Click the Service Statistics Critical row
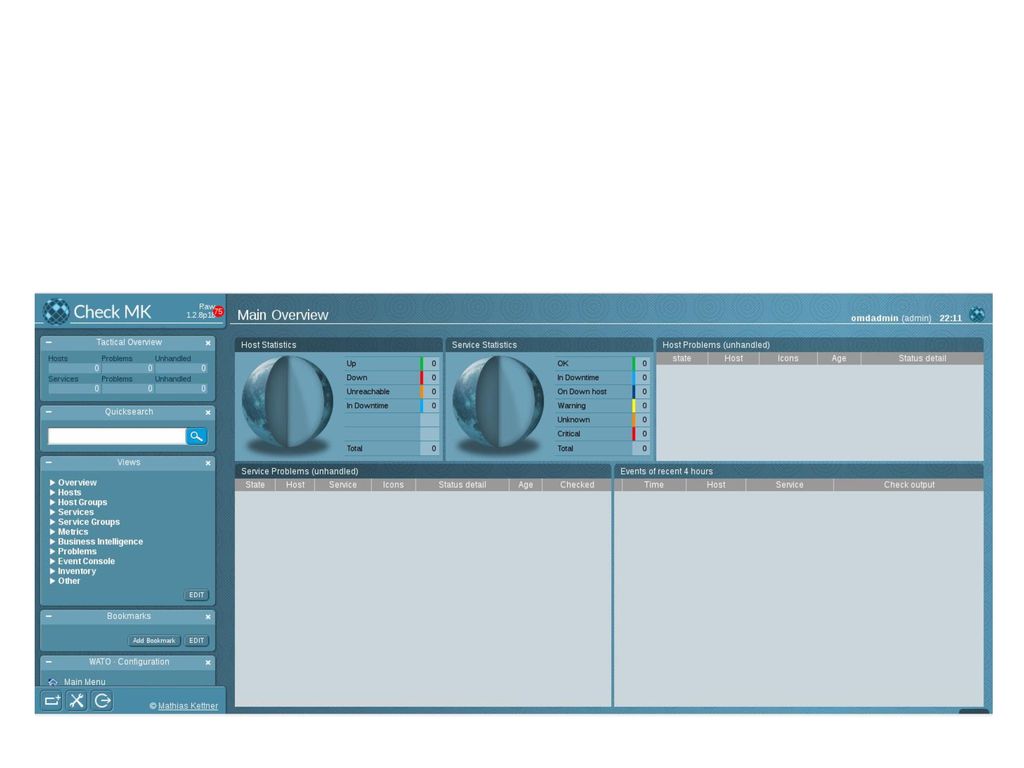1024x768 pixels. (x=602, y=434)
